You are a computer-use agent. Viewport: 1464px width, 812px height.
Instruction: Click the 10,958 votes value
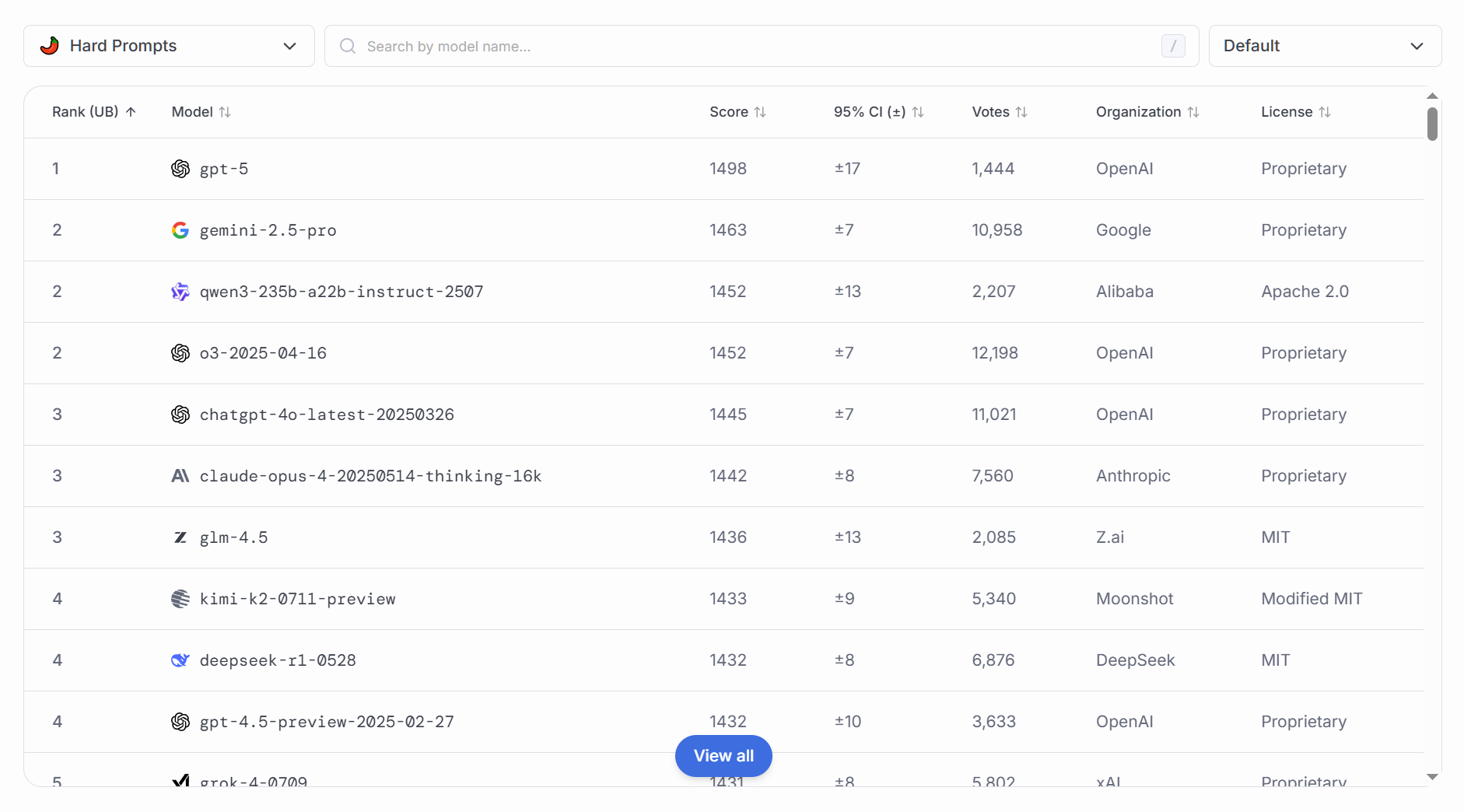(997, 230)
